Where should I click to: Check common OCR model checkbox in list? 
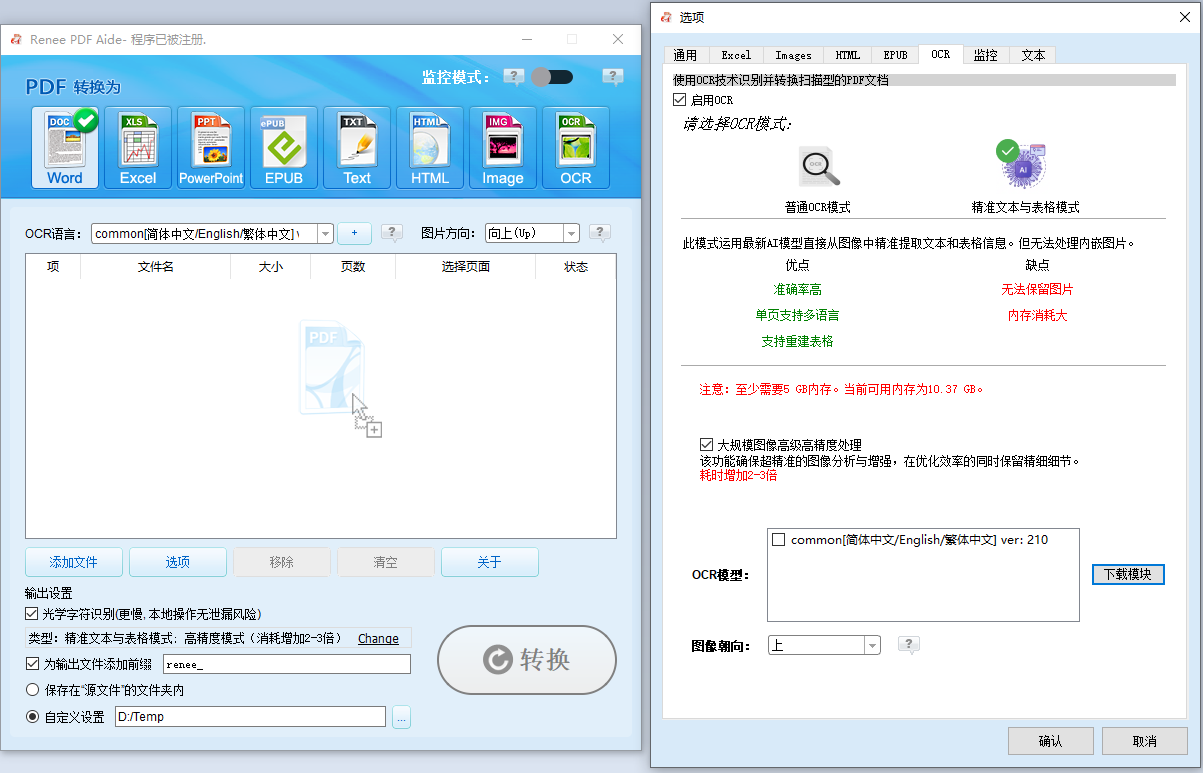[x=779, y=540]
